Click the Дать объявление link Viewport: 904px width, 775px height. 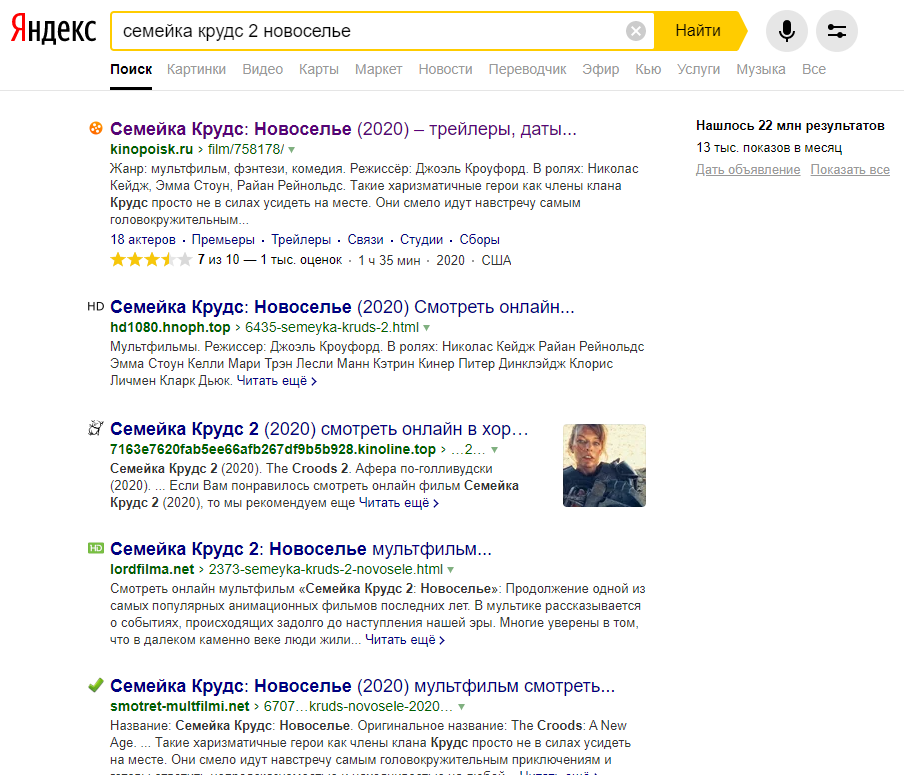point(748,170)
